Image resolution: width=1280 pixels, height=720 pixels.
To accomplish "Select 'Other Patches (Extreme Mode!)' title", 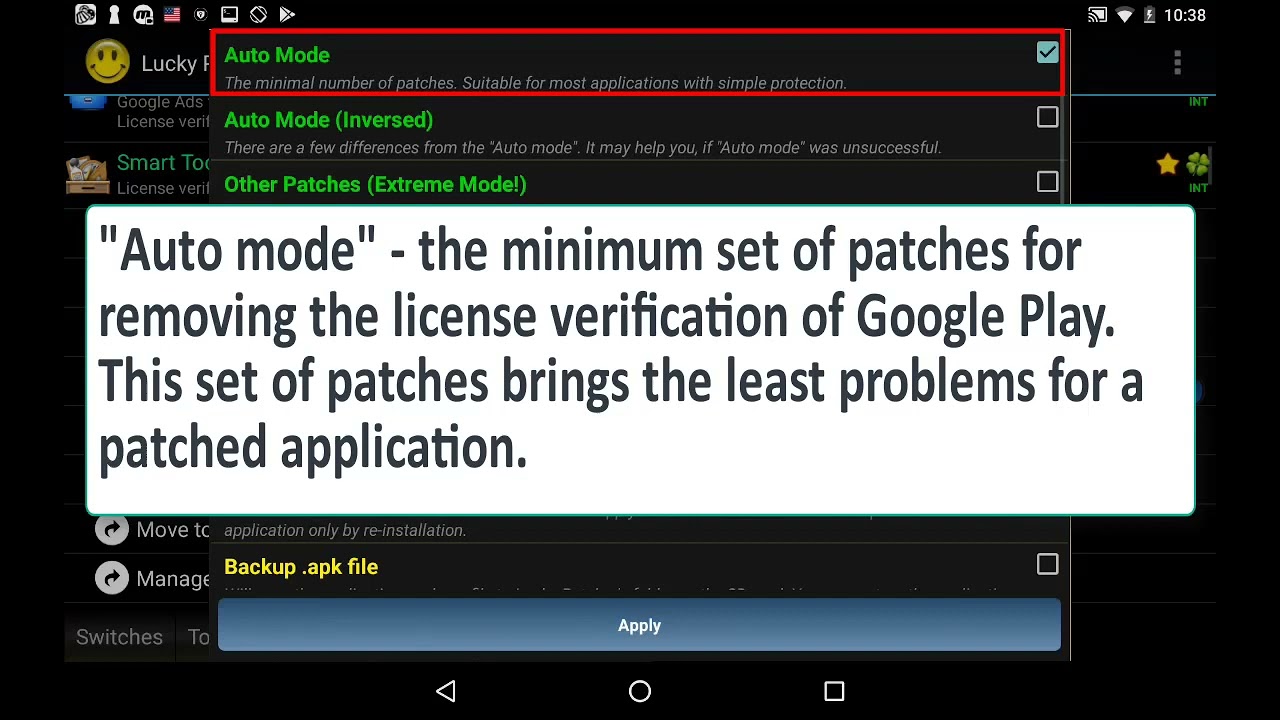I will coord(375,184).
